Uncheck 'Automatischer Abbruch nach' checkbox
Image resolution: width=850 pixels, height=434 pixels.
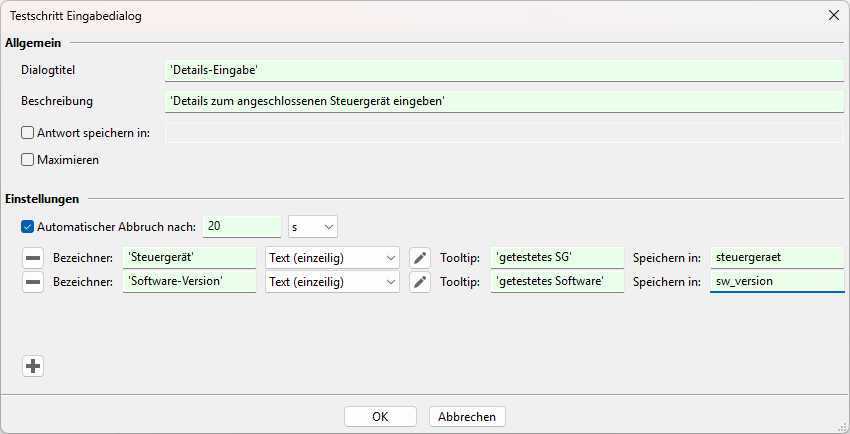coord(27,226)
